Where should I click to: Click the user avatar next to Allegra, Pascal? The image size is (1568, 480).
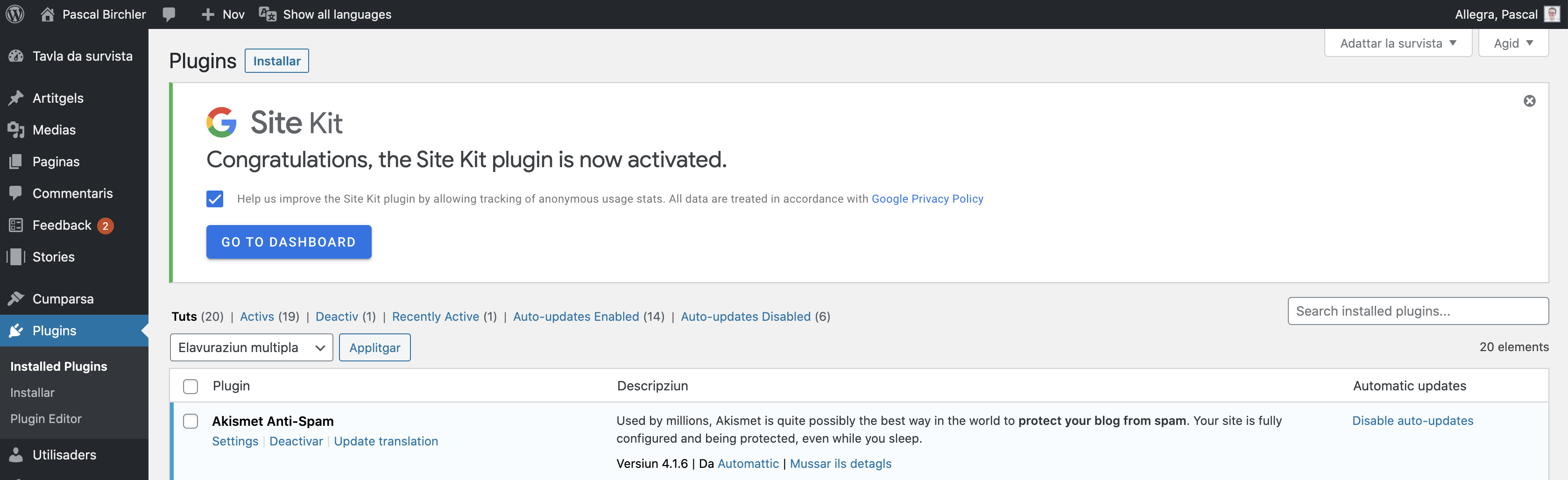[1552, 14]
